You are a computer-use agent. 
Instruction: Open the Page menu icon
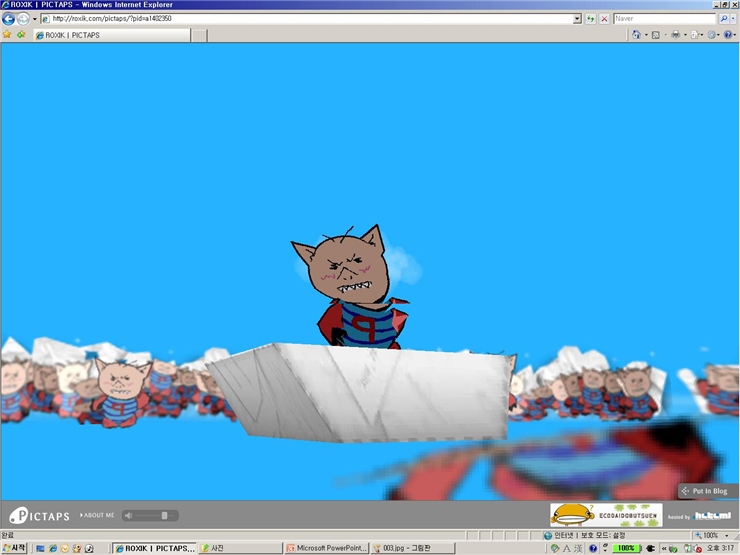[696, 34]
